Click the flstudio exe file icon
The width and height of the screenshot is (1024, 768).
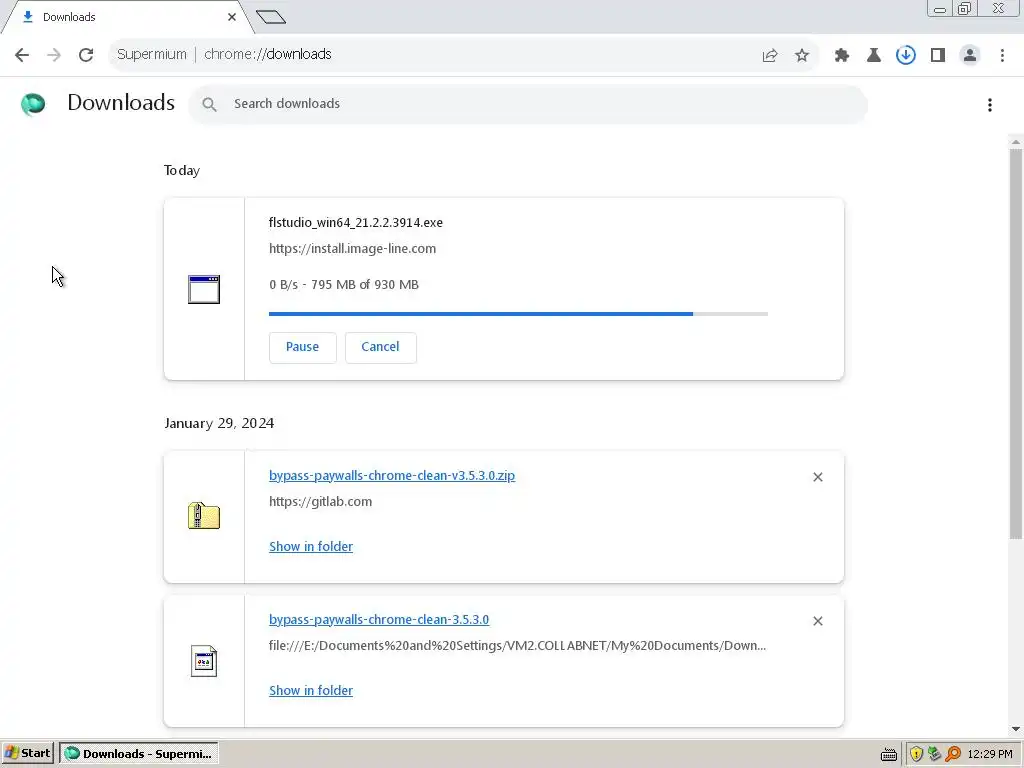204,289
